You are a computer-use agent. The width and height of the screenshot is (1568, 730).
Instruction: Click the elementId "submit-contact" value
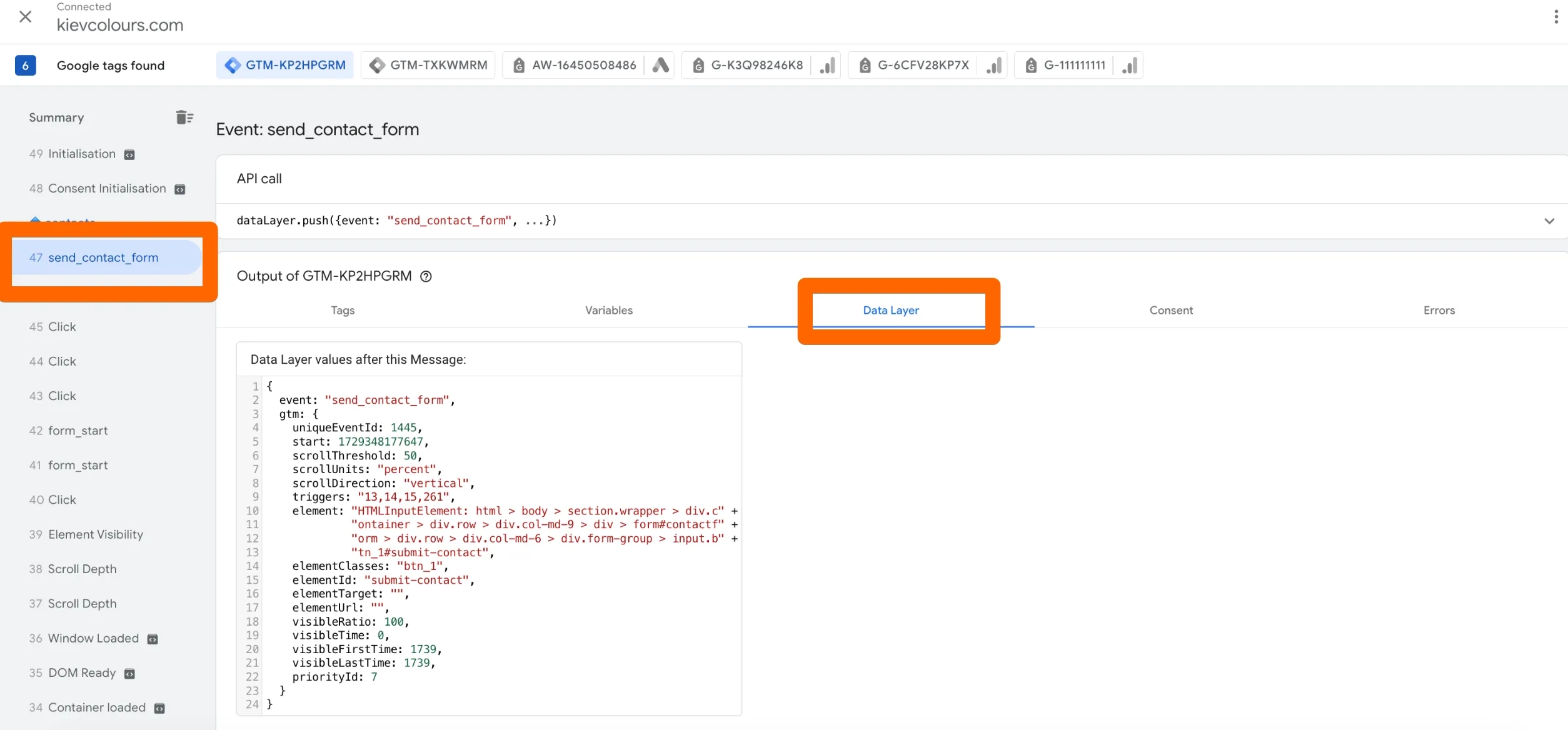pyautogui.click(x=416, y=580)
